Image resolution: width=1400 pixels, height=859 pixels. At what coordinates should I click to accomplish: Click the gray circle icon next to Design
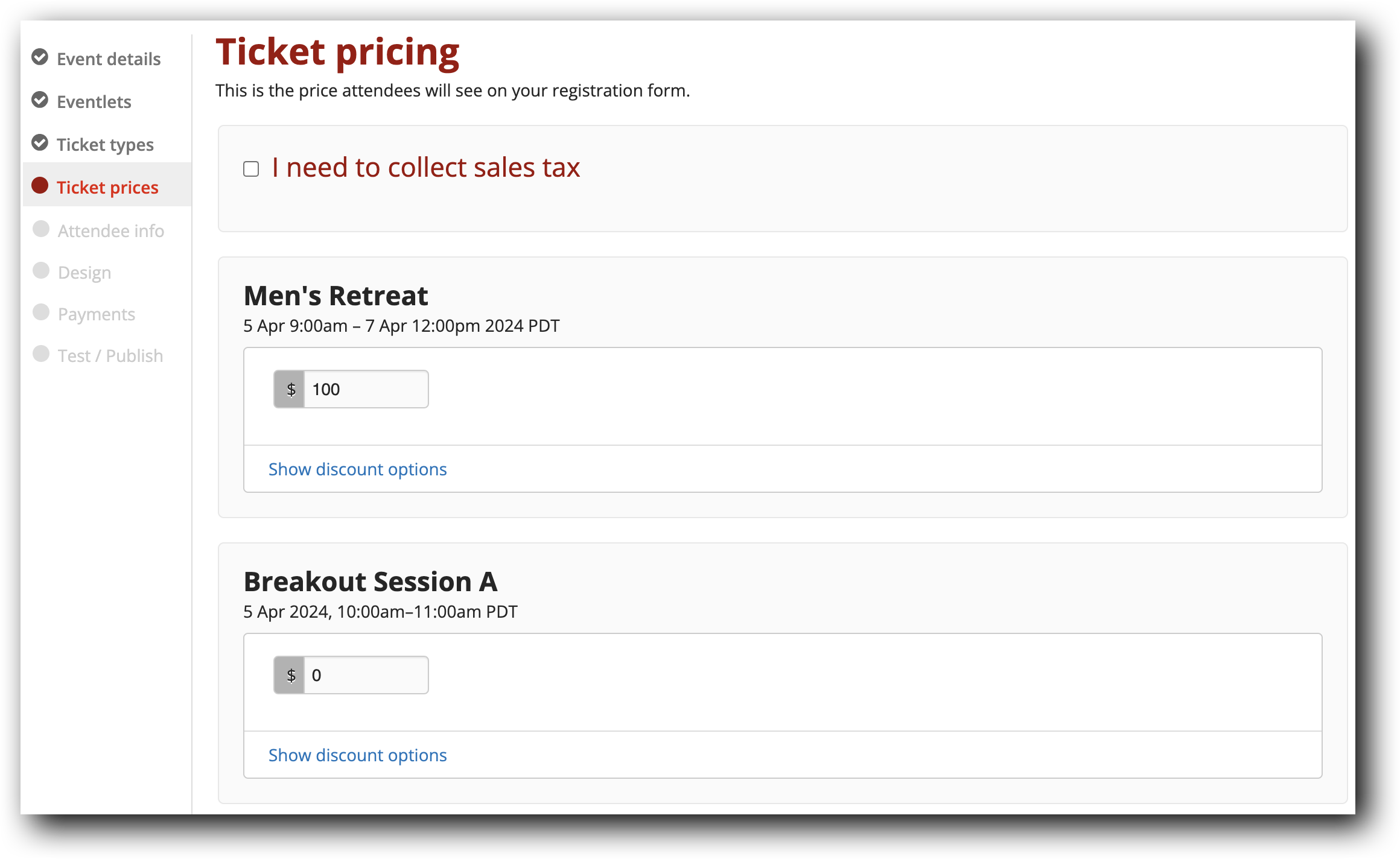[40, 271]
